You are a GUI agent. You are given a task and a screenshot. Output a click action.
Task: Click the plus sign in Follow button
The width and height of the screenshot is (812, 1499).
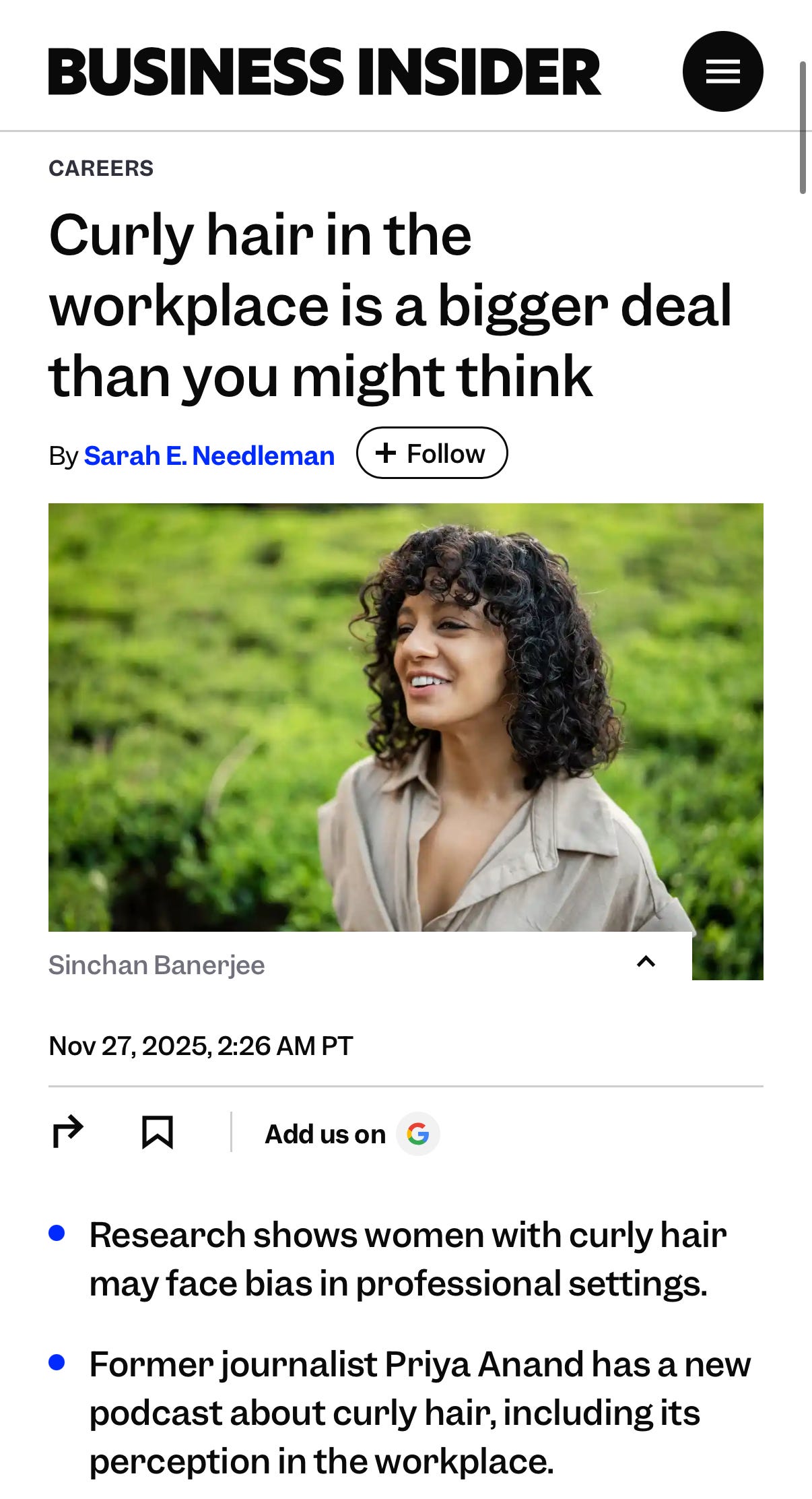[386, 453]
